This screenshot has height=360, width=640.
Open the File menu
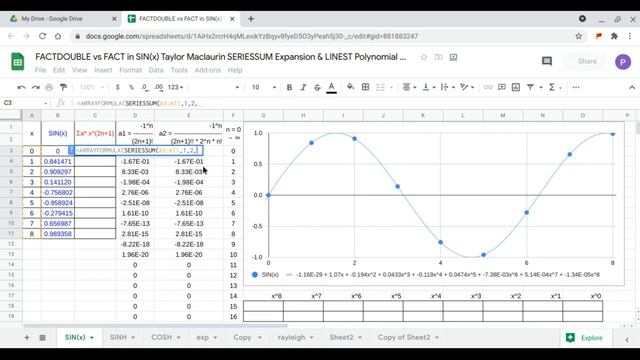[x=40, y=70]
